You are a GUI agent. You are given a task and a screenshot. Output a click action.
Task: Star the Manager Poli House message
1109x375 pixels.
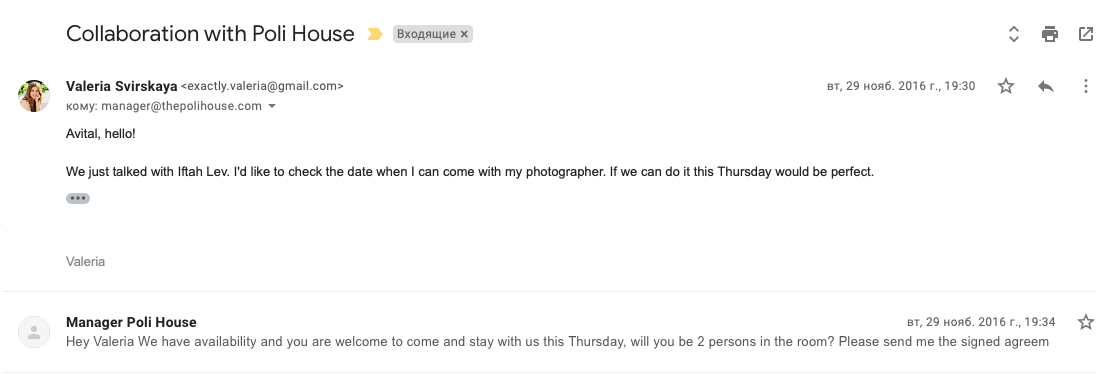(x=1086, y=322)
